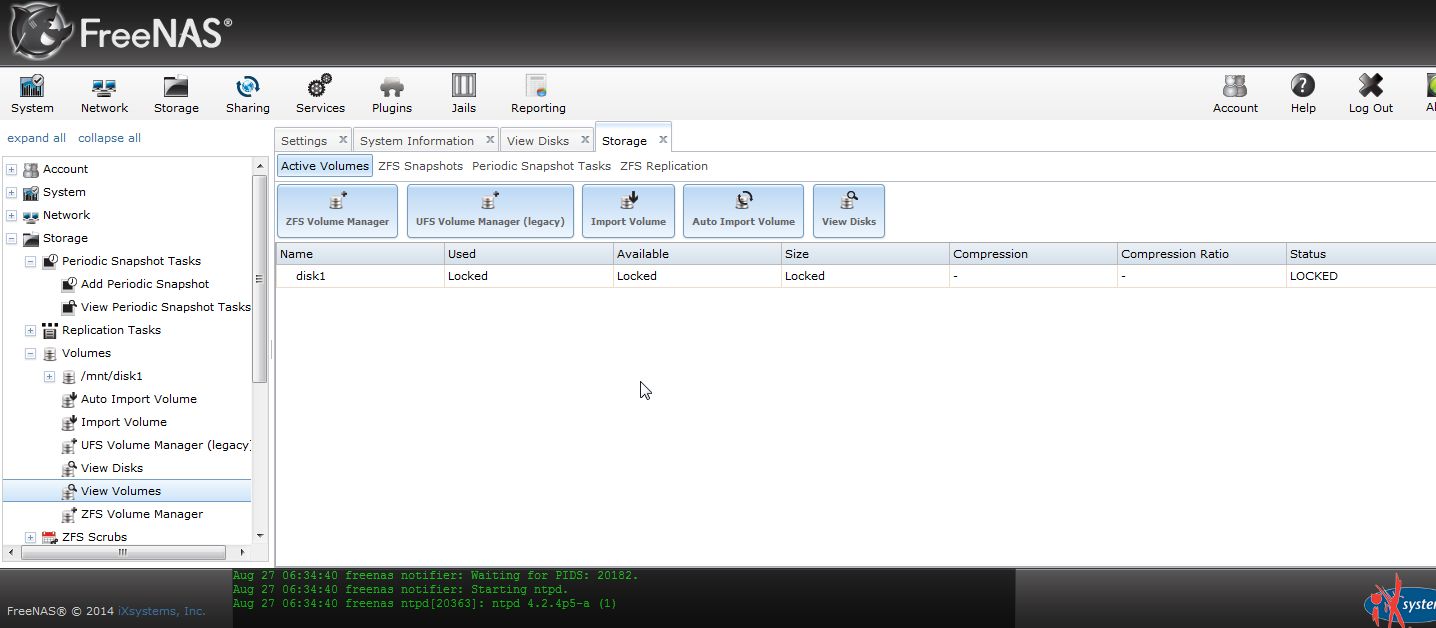The image size is (1436, 628).
Task: Open the Account icon in top bar
Action: [x=1235, y=94]
